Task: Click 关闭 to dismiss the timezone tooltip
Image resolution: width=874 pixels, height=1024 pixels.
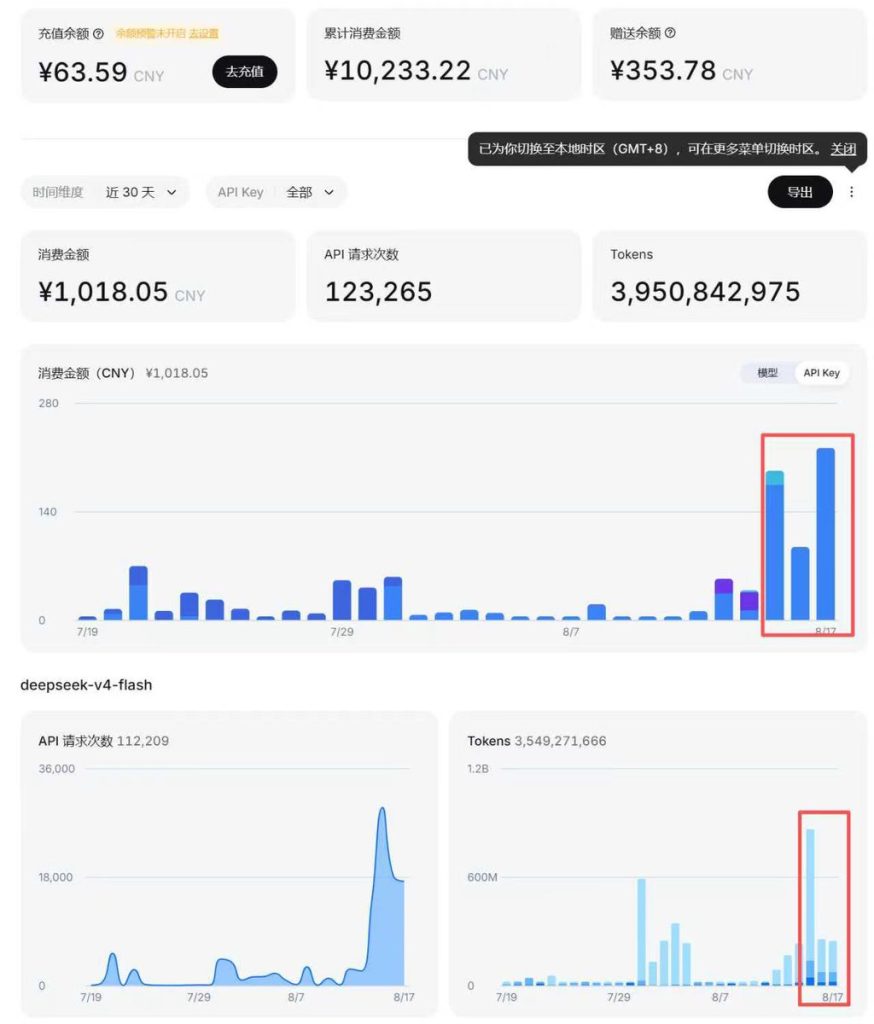Action: click(843, 149)
